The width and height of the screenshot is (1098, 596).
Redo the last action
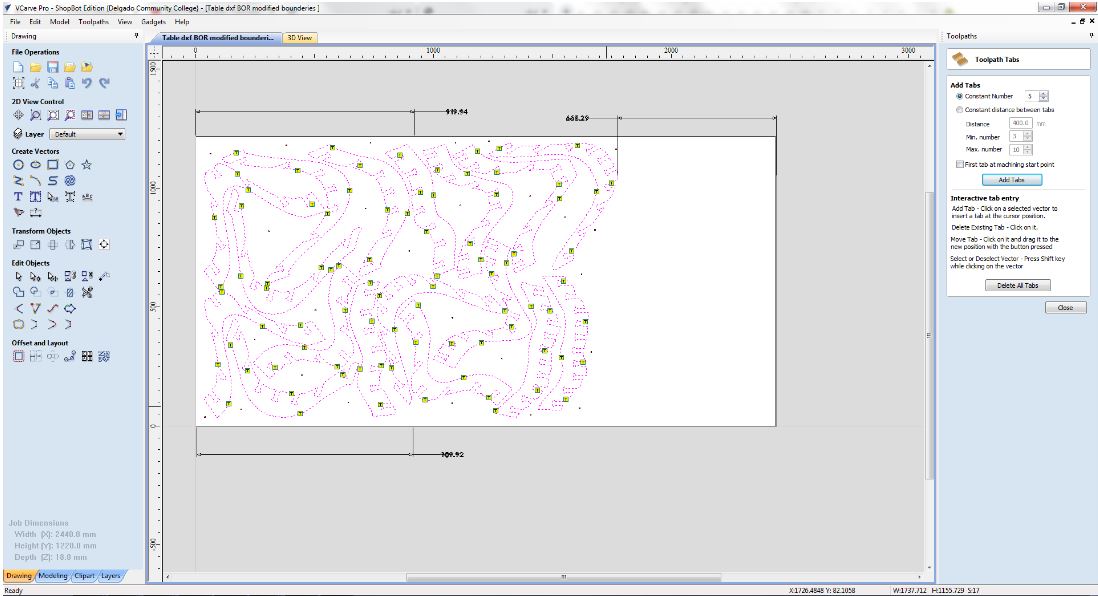(x=104, y=83)
